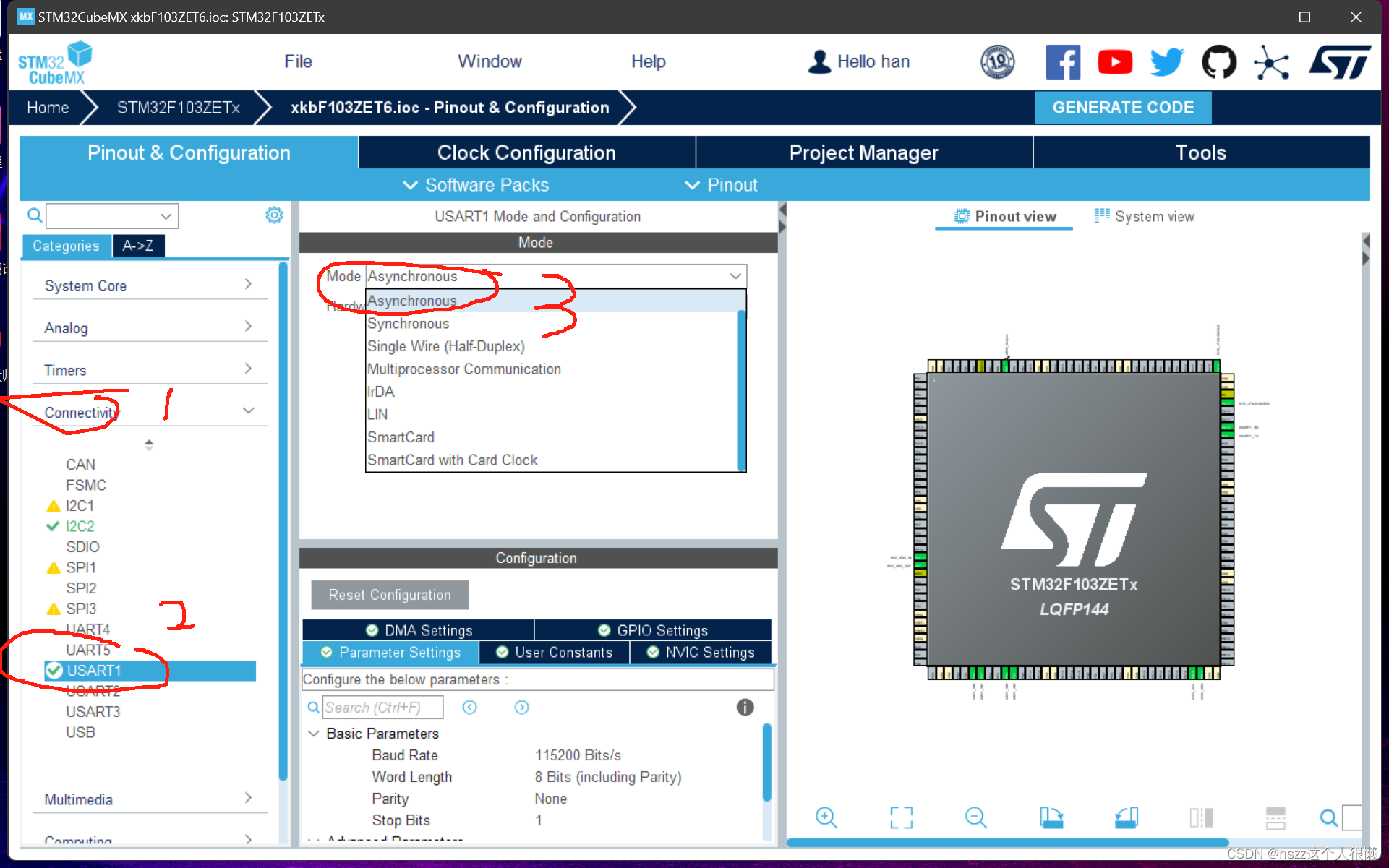Show parameter info icon
Screen dimensions: 1389x868
tap(745, 707)
